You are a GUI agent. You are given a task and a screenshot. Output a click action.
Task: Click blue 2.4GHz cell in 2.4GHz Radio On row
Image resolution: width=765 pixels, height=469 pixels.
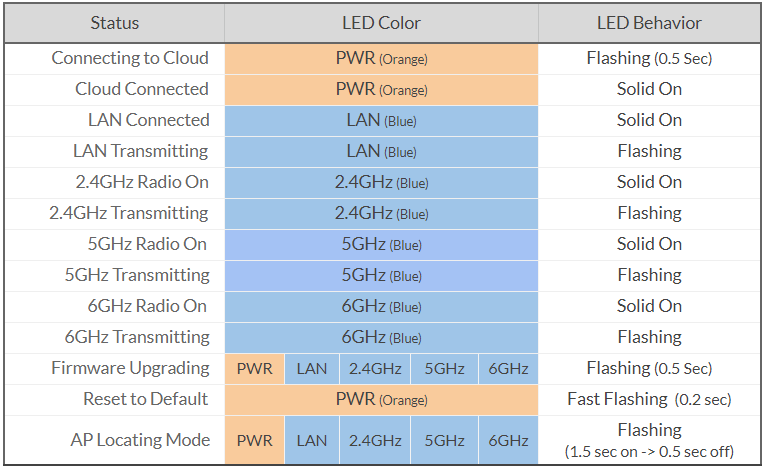click(x=381, y=182)
